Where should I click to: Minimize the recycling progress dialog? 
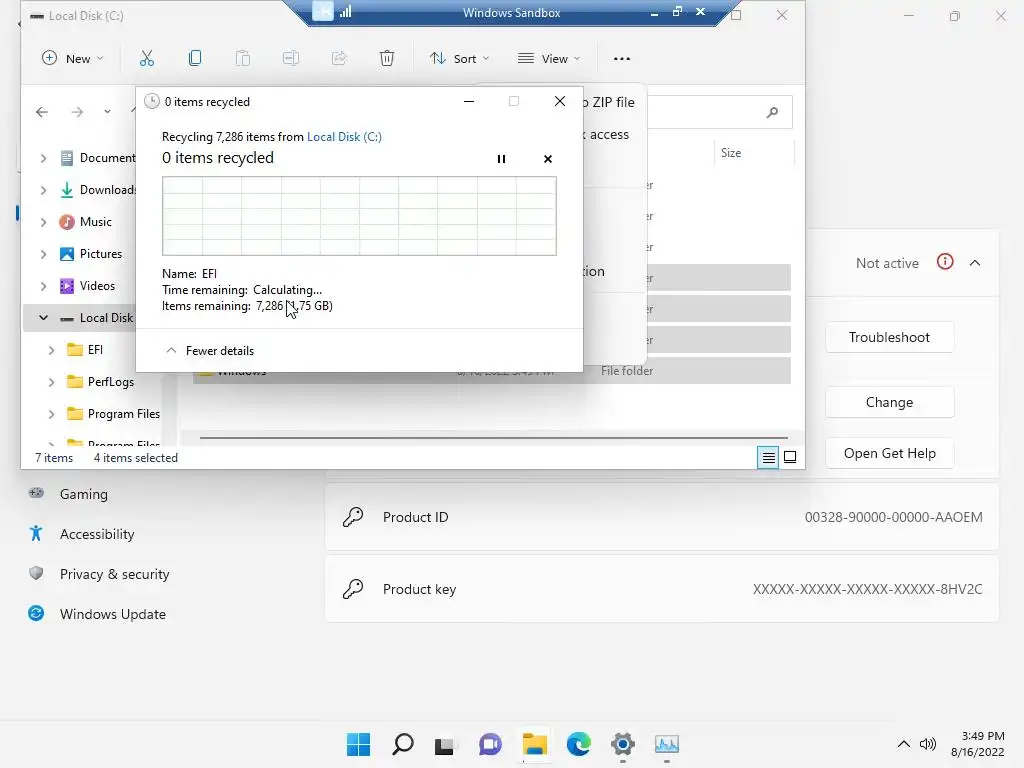click(469, 101)
